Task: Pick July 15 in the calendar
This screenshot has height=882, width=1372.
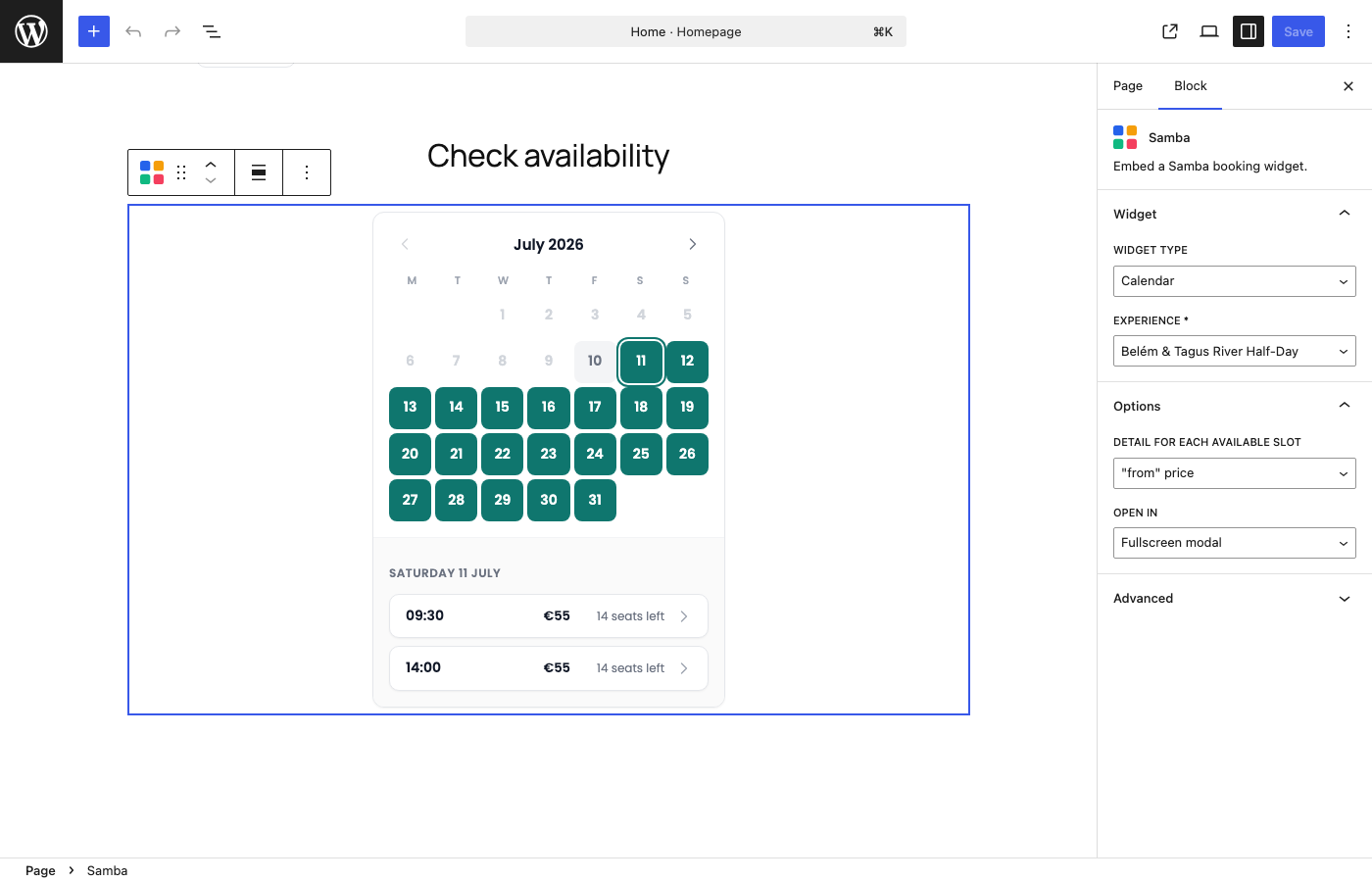Action: click(502, 408)
